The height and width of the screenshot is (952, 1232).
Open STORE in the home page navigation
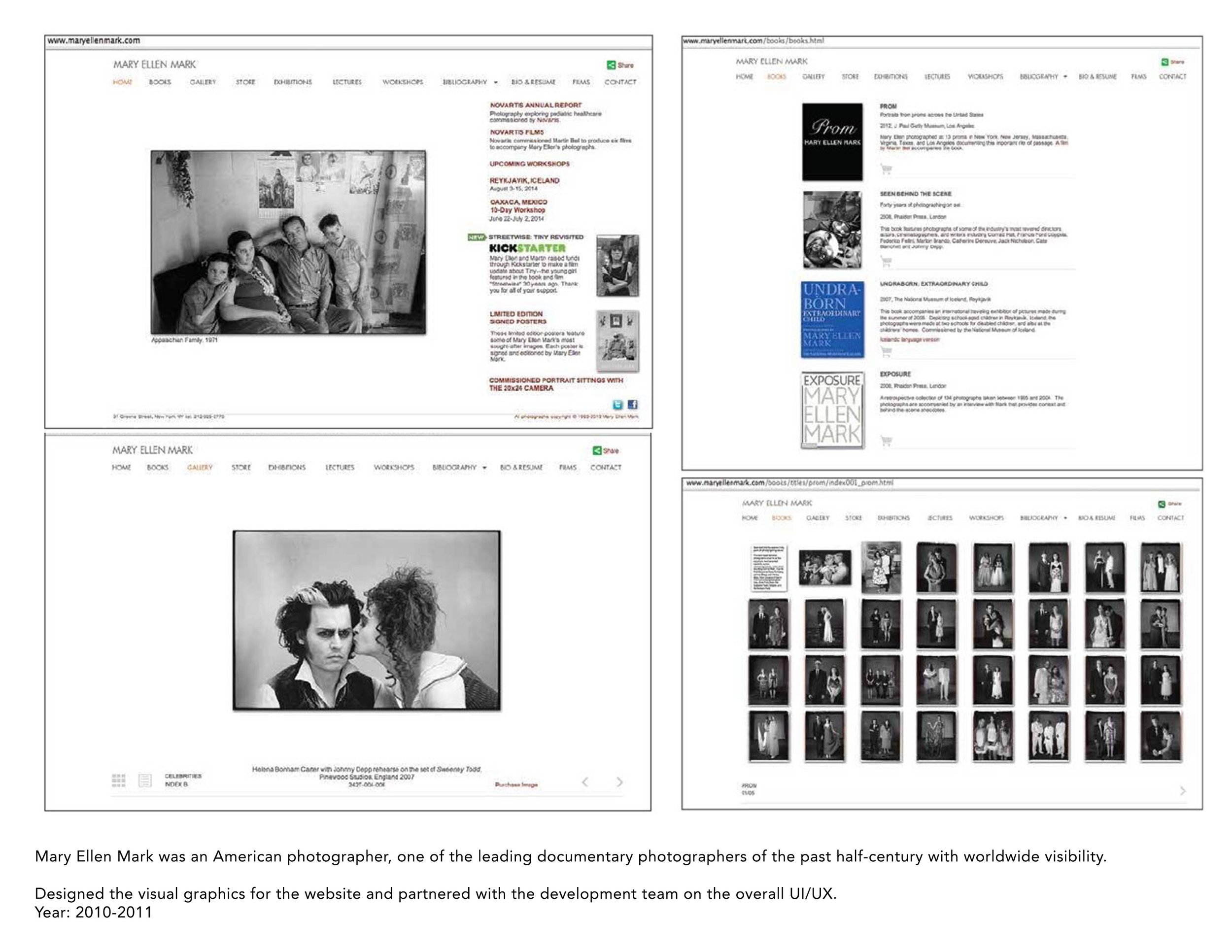pyautogui.click(x=245, y=82)
